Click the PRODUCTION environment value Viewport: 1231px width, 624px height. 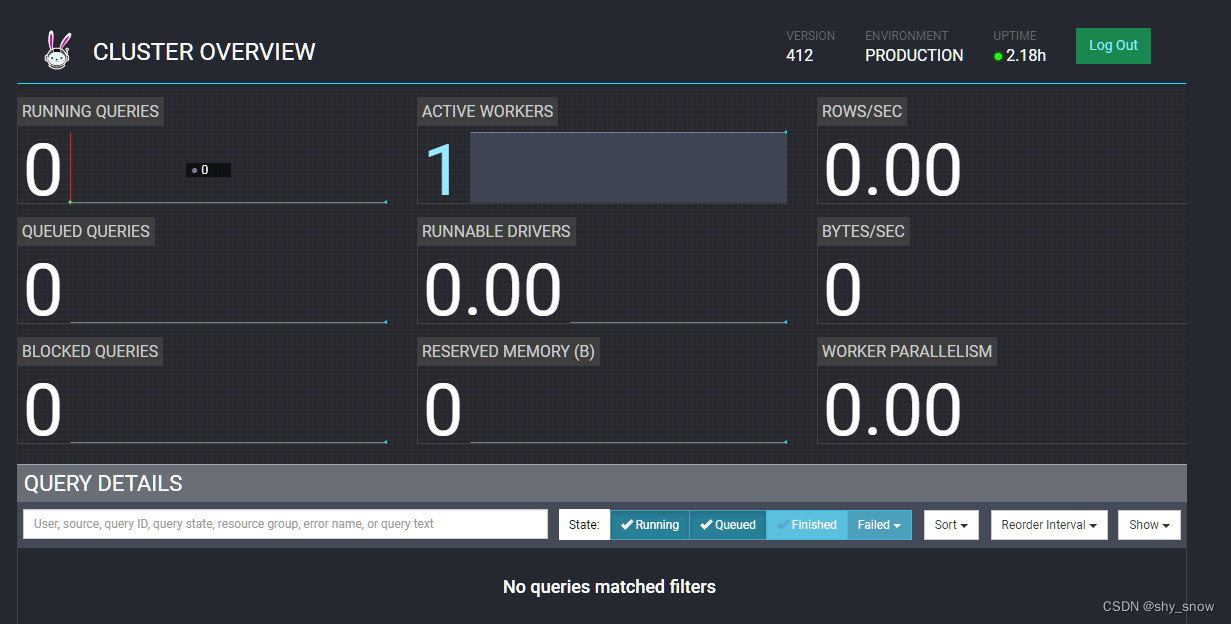pos(914,56)
